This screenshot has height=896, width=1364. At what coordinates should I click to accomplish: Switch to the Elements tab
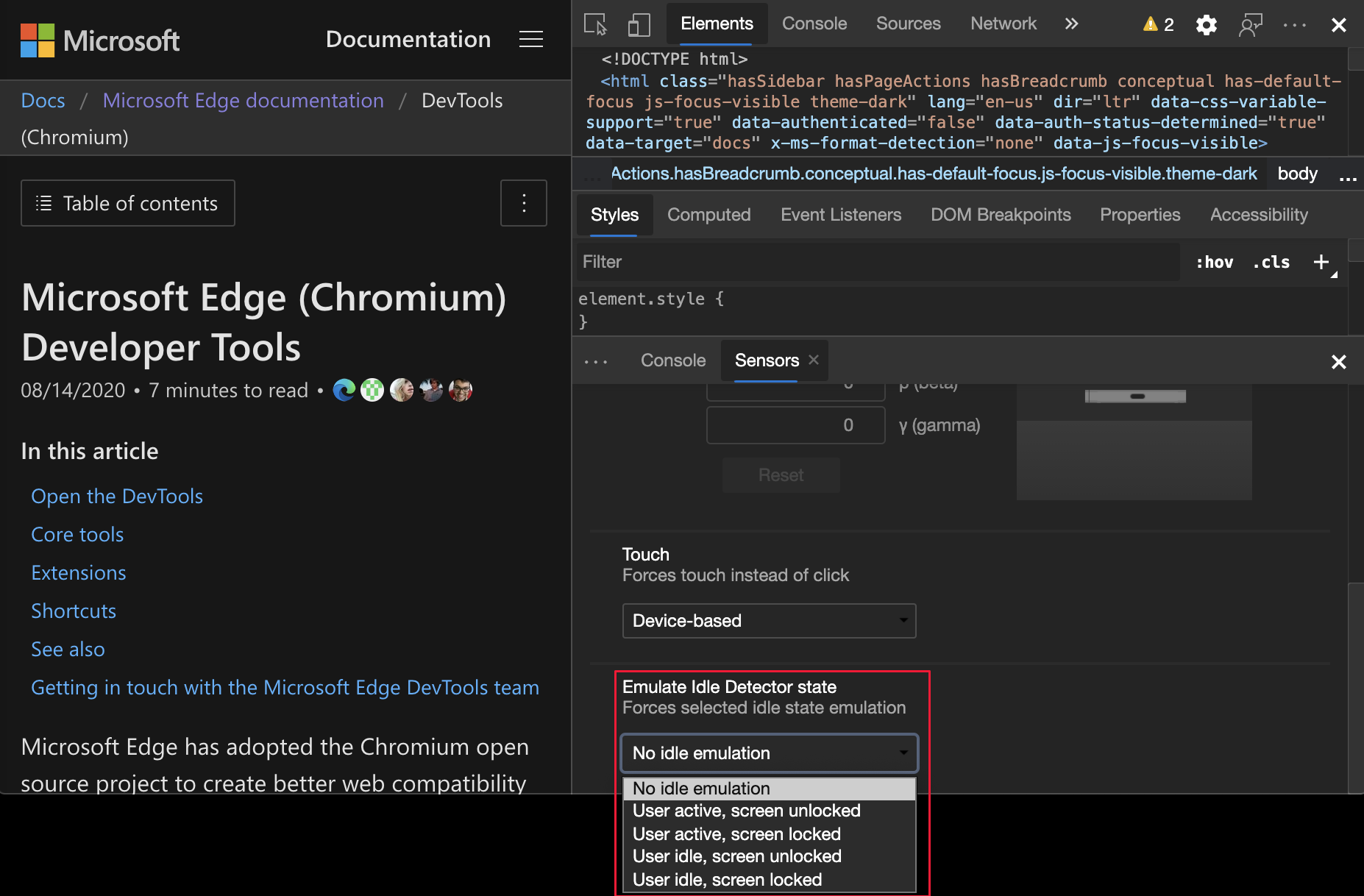click(717, 24)
